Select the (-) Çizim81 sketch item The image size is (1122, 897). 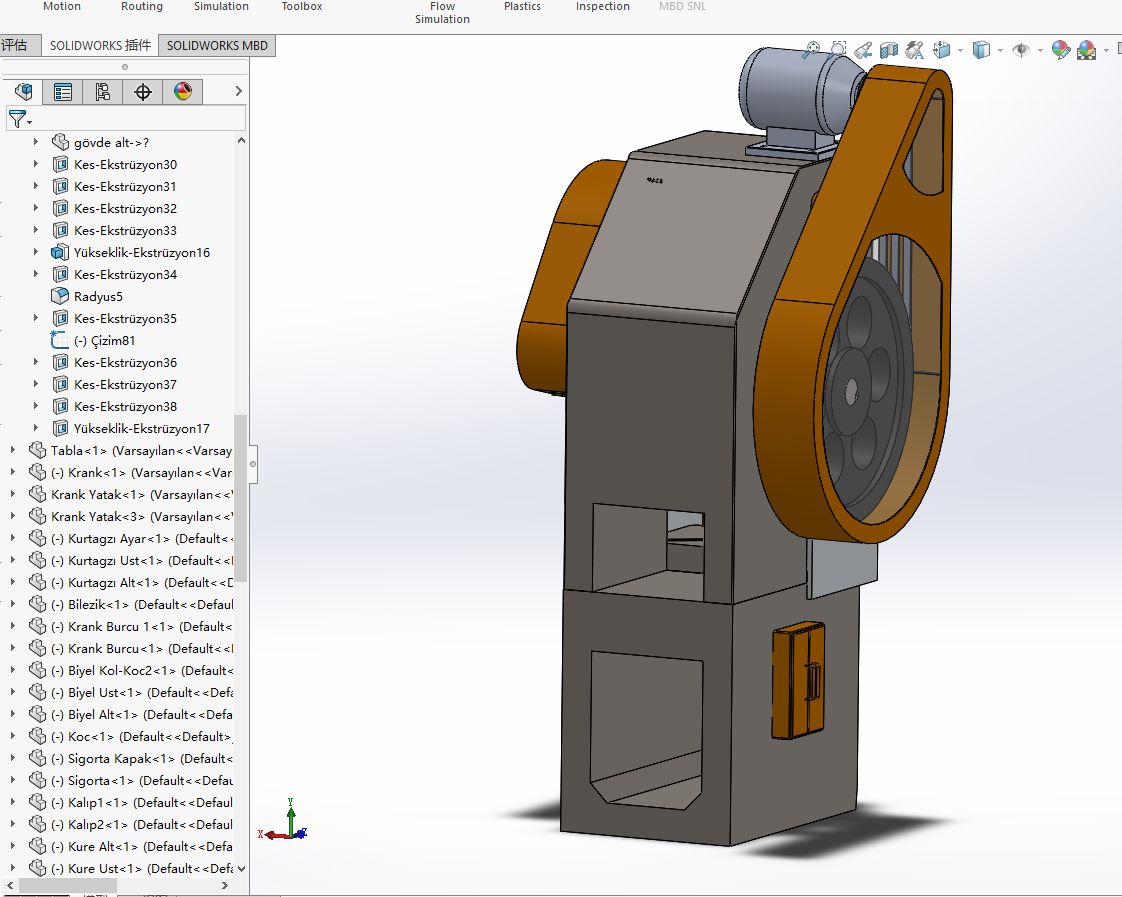click(x=104, y=340)
